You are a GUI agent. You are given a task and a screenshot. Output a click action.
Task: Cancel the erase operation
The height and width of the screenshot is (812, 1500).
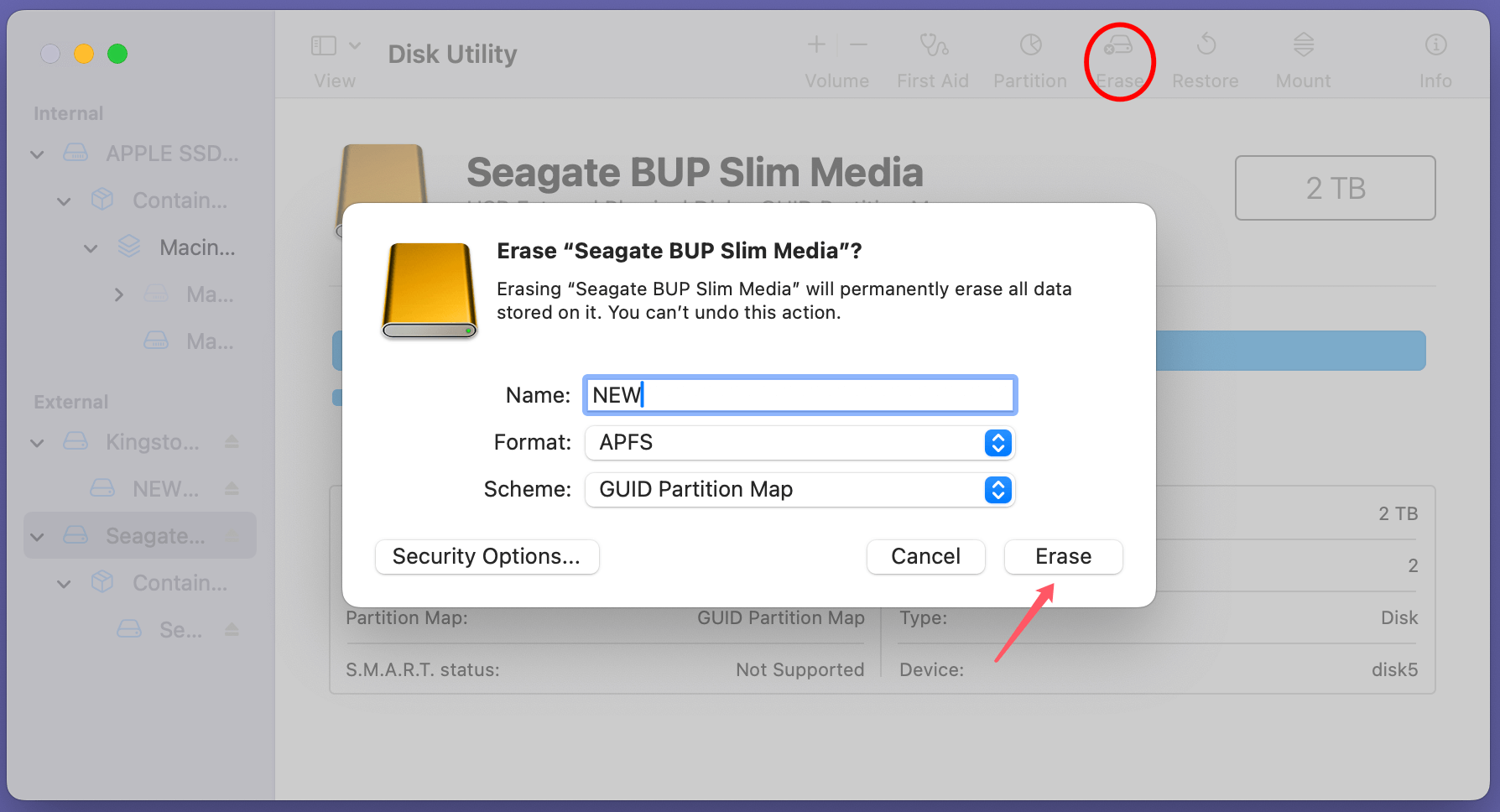click(x=925, y=556)
